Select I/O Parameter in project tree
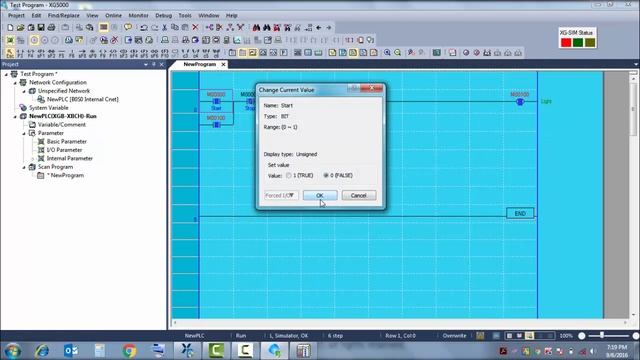The height and width of the screenshot is (360, 640). coord(64,150)
